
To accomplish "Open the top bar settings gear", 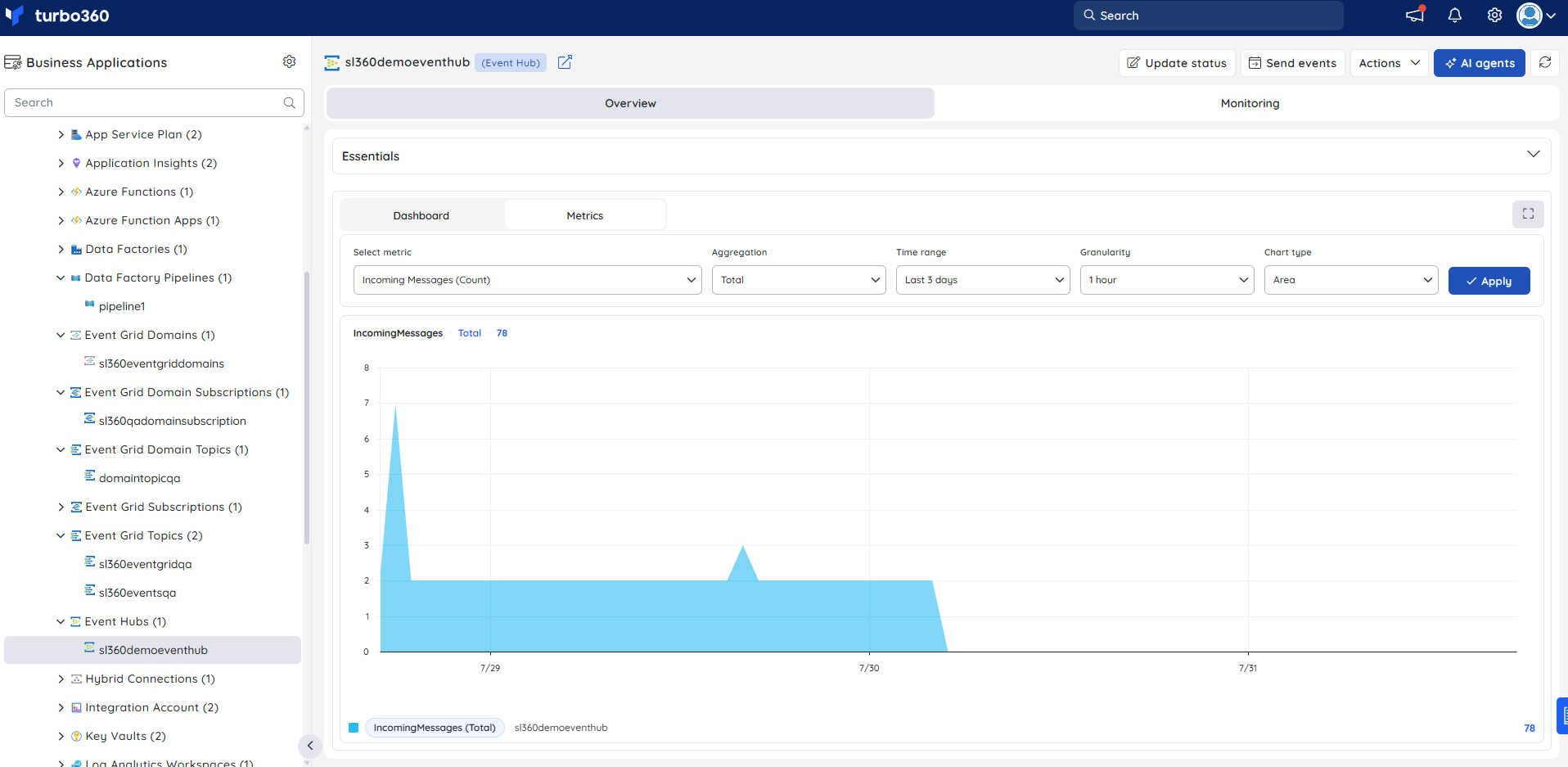I will point(1494,16).
